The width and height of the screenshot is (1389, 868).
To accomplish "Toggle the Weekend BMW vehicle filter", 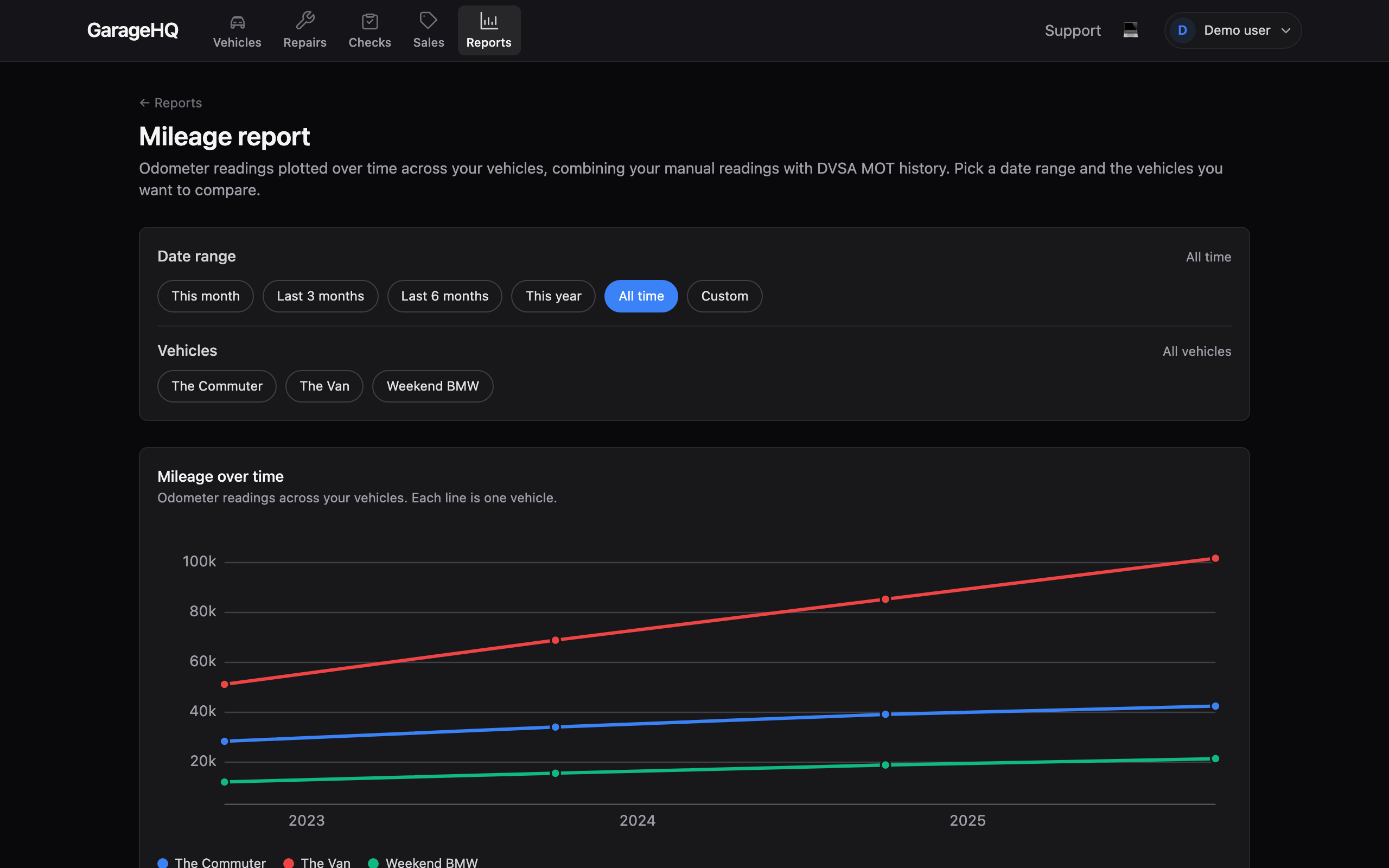I will pos(433,386).
